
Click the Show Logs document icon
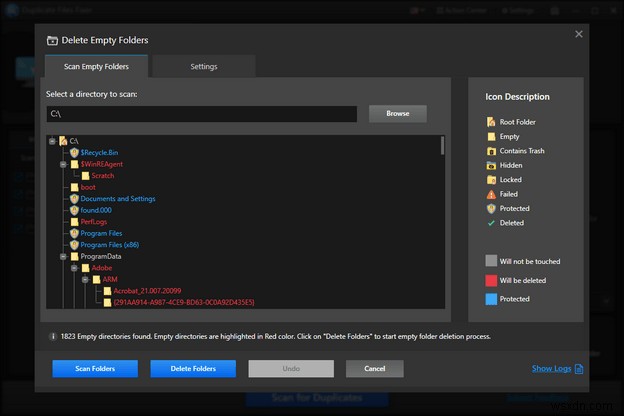[579, 369]
